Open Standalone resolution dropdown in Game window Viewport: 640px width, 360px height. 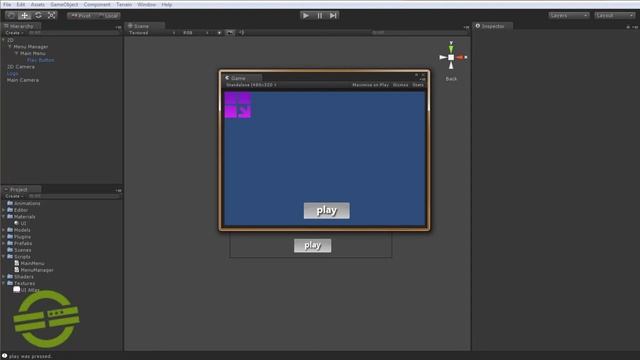pos(251,85)
